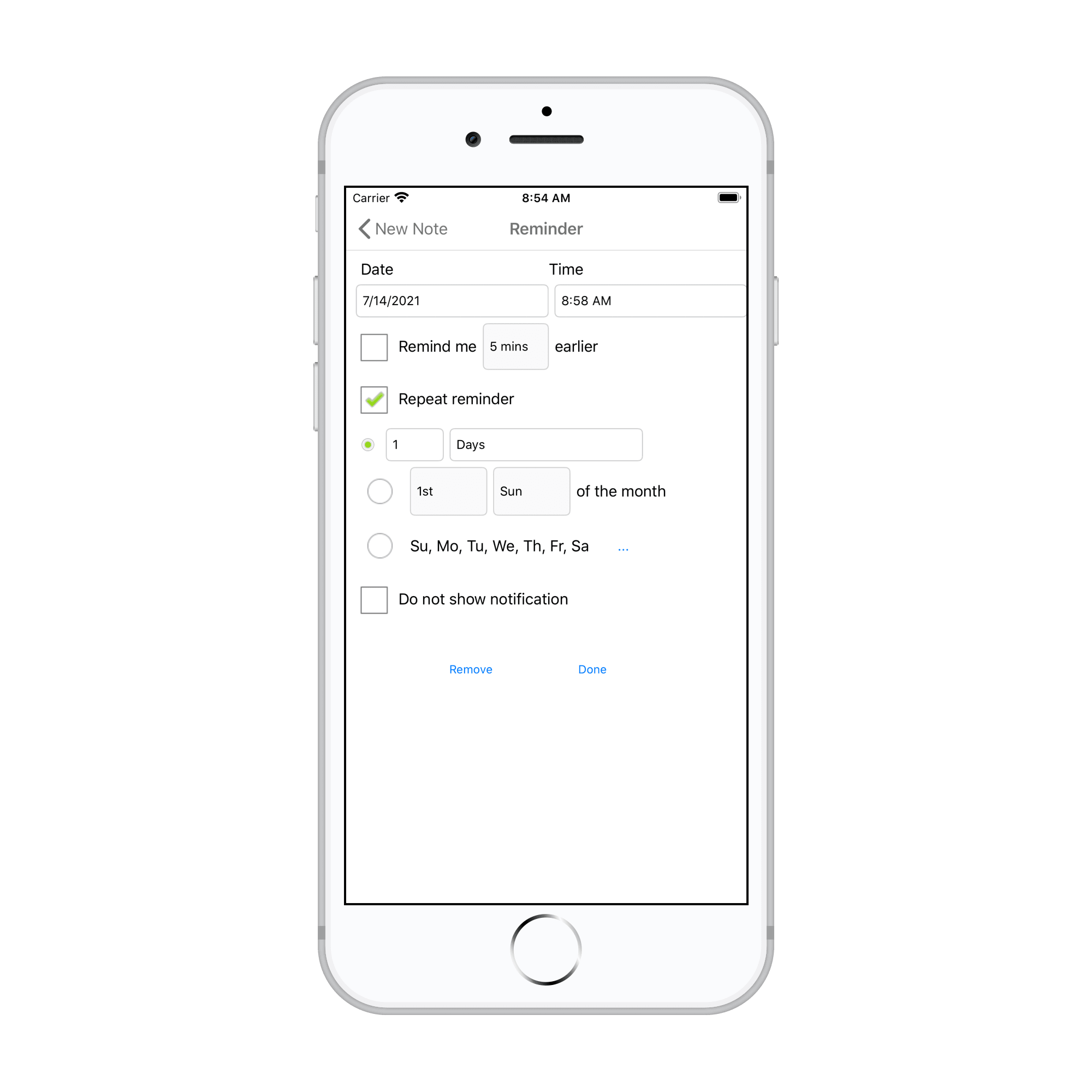This screenshot has height=1092, width=1092.
Task: Expand the 1st occurrence dropdown
Action: pos(441,490)
